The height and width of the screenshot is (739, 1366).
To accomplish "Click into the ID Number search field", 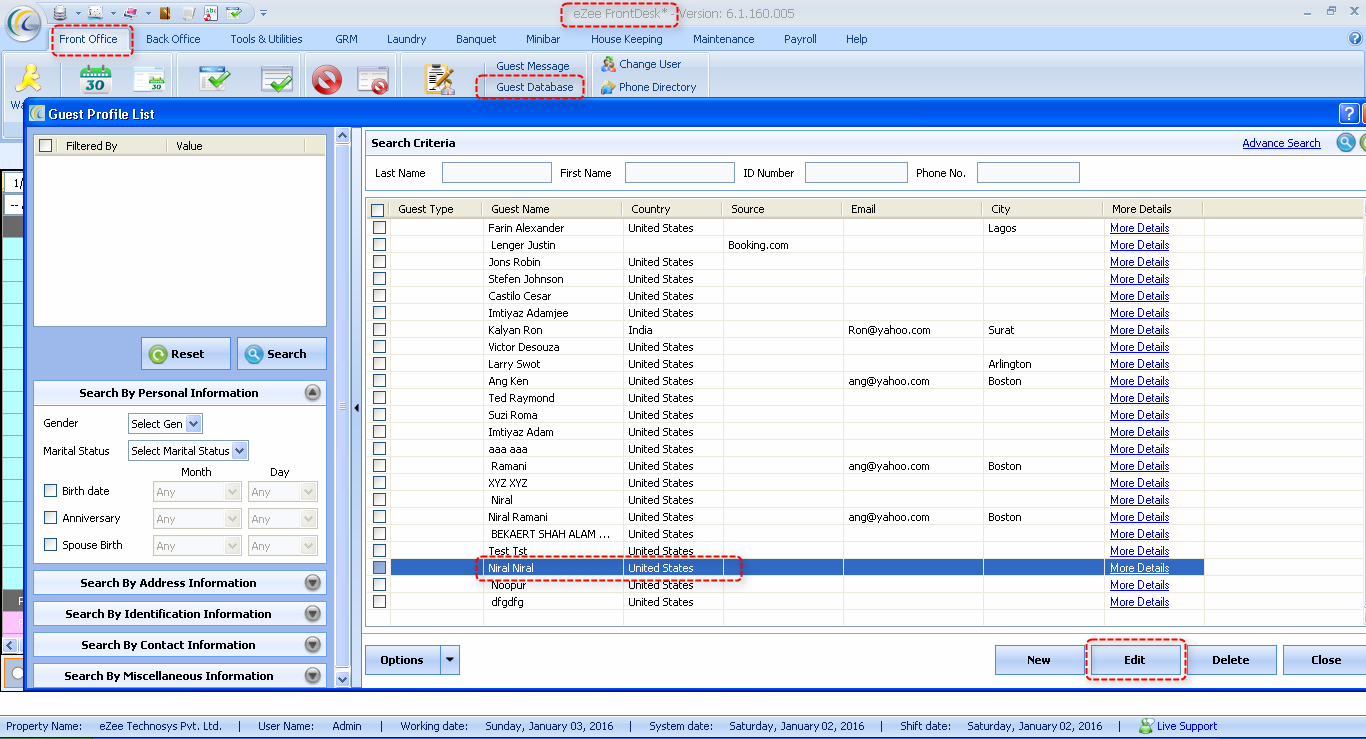I will [856, 173].
